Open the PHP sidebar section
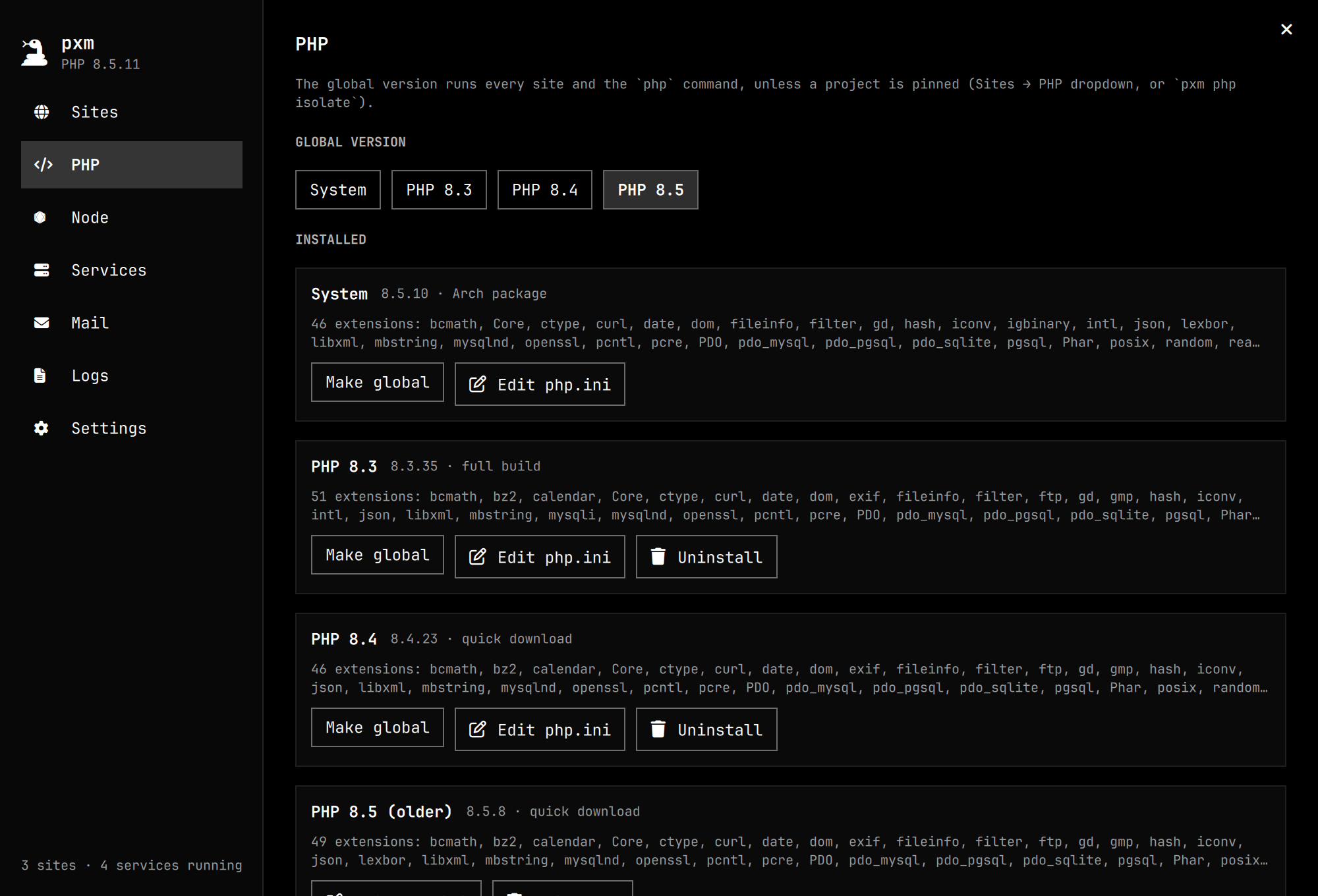Viewport: 1318px width, 896px height. click(x=132, y=165)
